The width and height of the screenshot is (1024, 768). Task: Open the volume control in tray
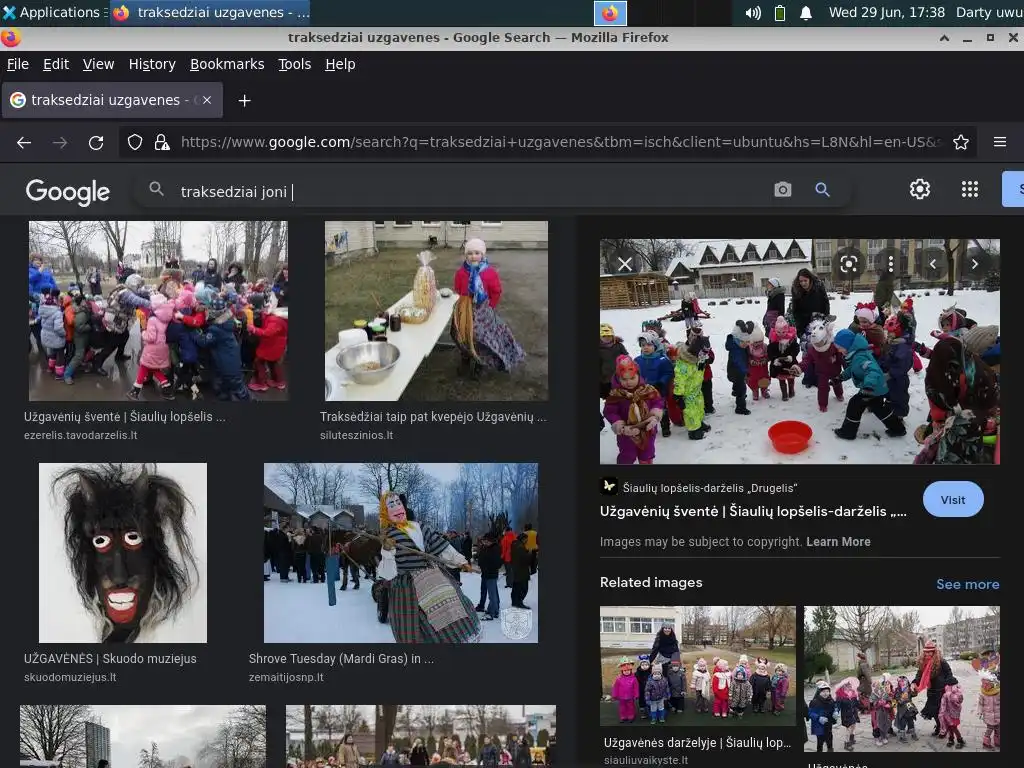[753, 12]
